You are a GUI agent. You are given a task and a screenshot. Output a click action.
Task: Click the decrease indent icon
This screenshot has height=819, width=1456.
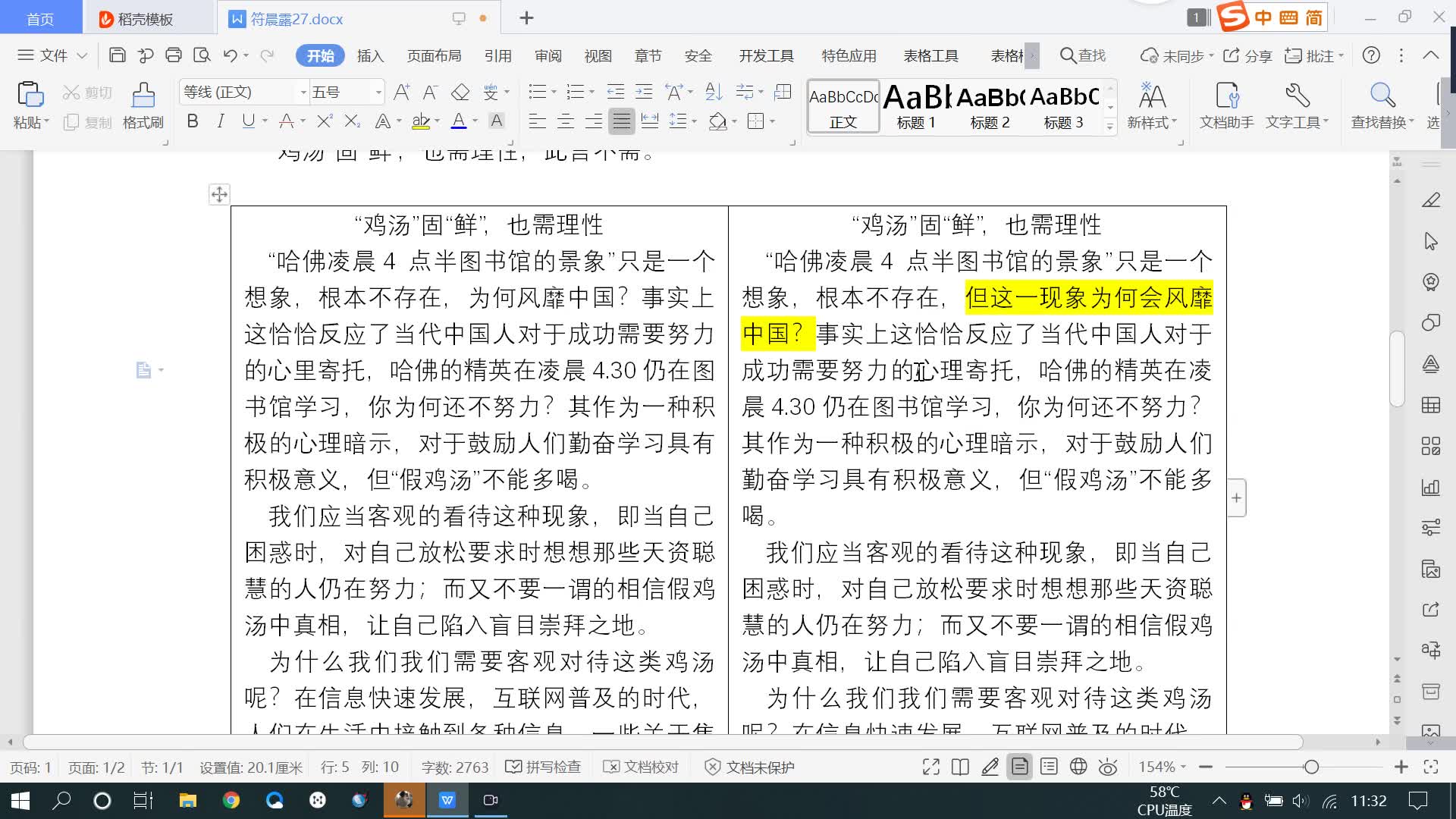(x=616, y=93)
